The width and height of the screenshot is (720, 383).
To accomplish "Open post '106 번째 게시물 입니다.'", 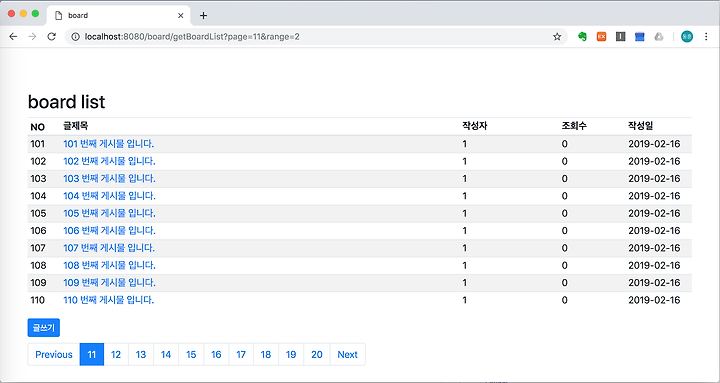I will point(109,231).
